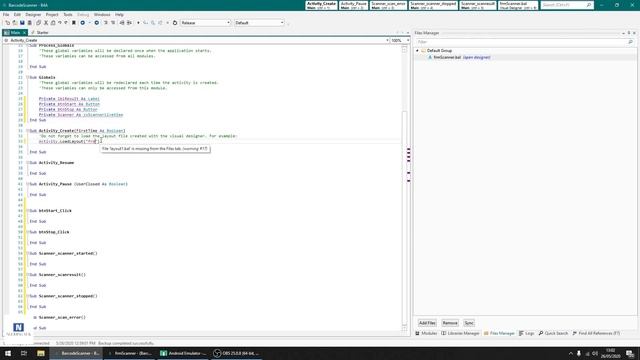This screenshot has width=640, height=360.
Task: Switch to the Libraries Manager tab
Action: click(x=460, y=333)
